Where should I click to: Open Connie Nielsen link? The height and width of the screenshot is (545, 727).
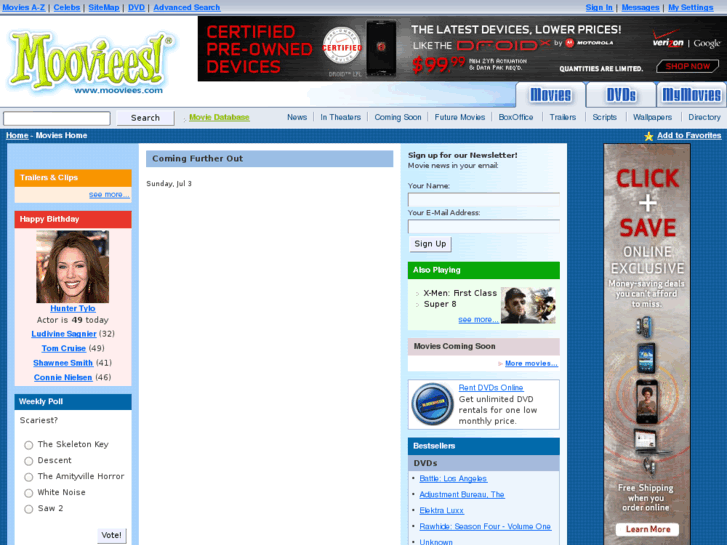63,378
